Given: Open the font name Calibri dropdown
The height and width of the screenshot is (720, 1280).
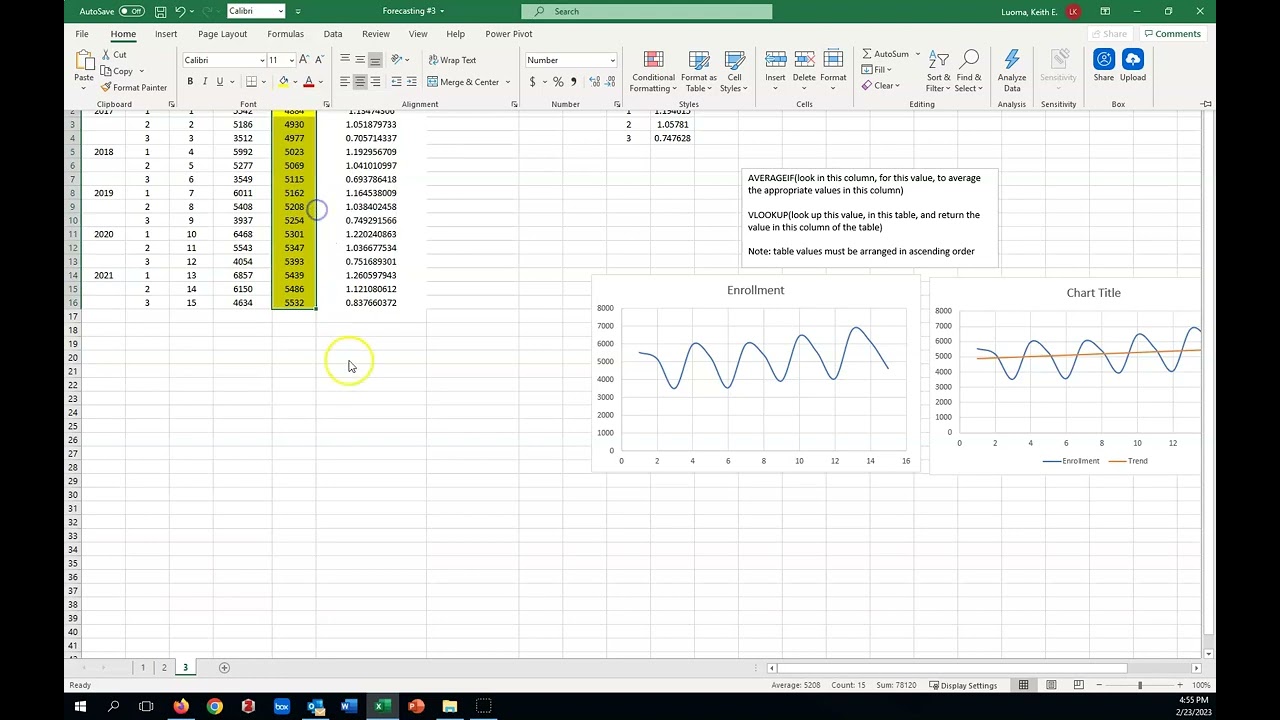Looking at the screenshot, I should point(262,60).
